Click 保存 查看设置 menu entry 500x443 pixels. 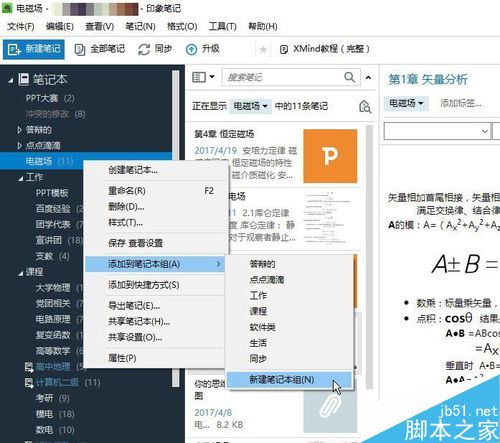click(x=155, y=243)
